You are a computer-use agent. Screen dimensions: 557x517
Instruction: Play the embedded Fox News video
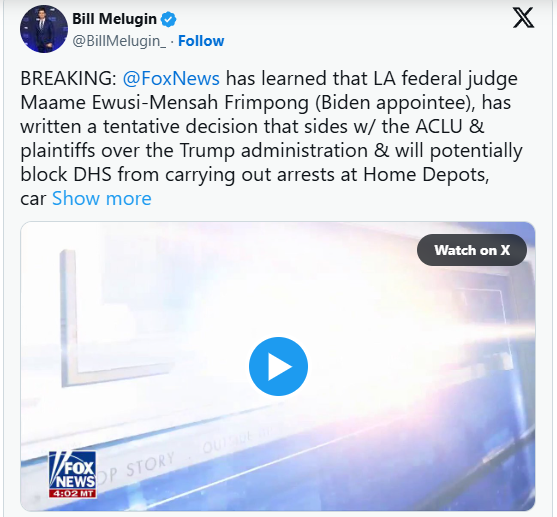(278, 366)
